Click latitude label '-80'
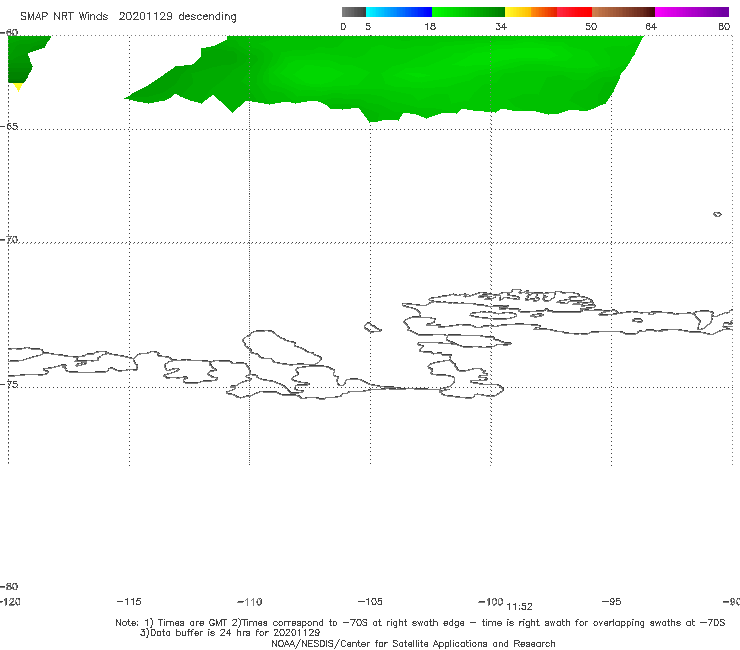 pos(9,586)
